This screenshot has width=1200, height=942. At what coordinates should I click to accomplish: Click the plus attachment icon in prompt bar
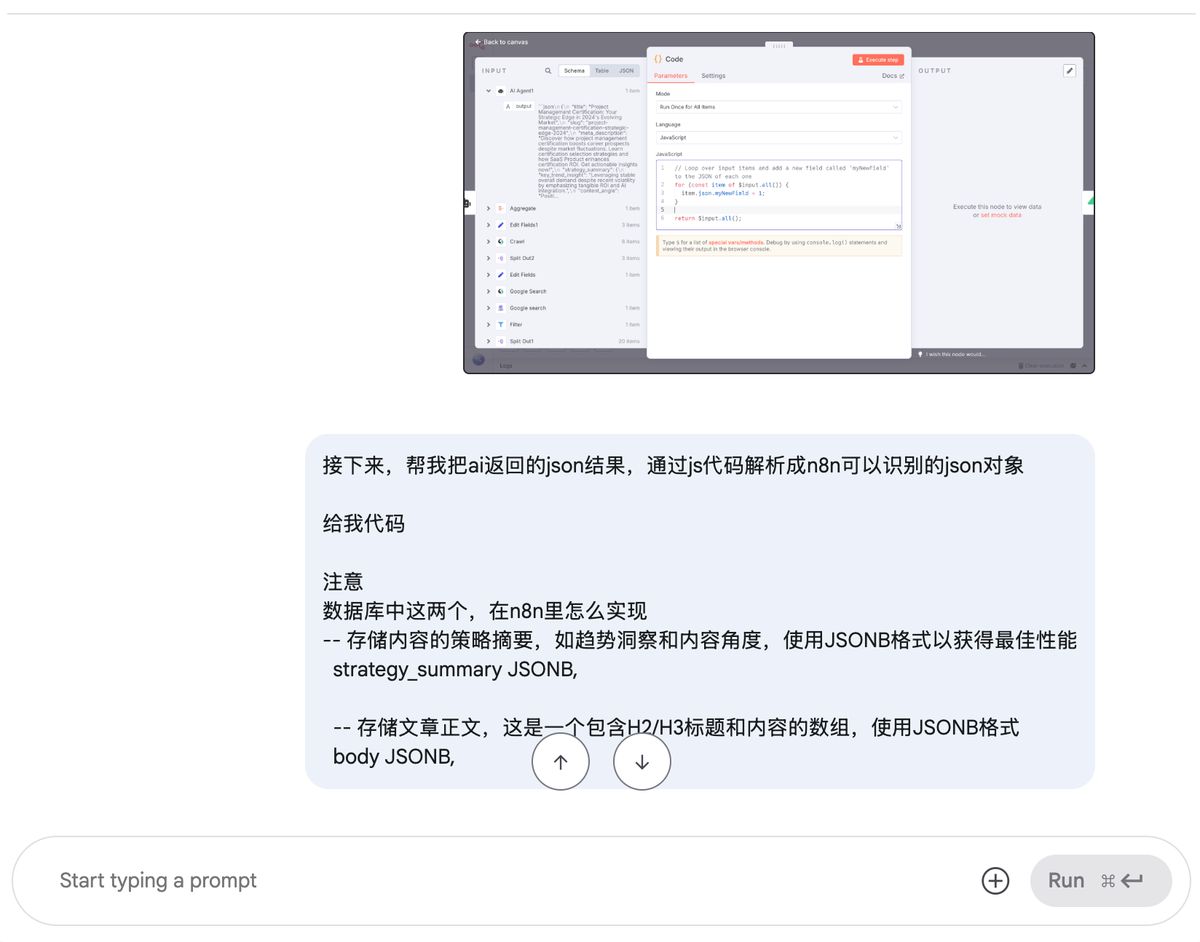point(995,880)
